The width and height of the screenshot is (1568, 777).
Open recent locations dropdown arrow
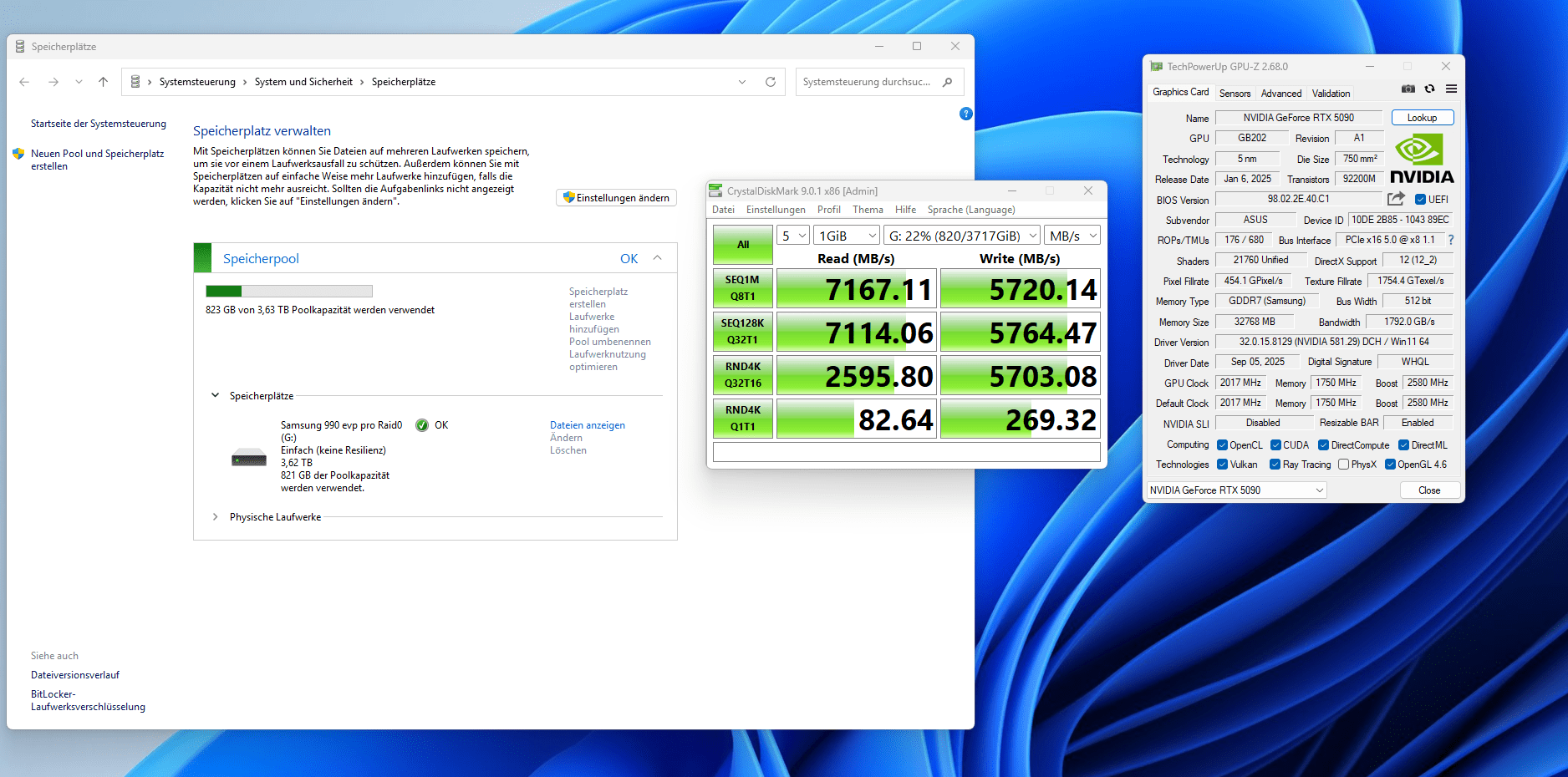(x=79, y=82)
